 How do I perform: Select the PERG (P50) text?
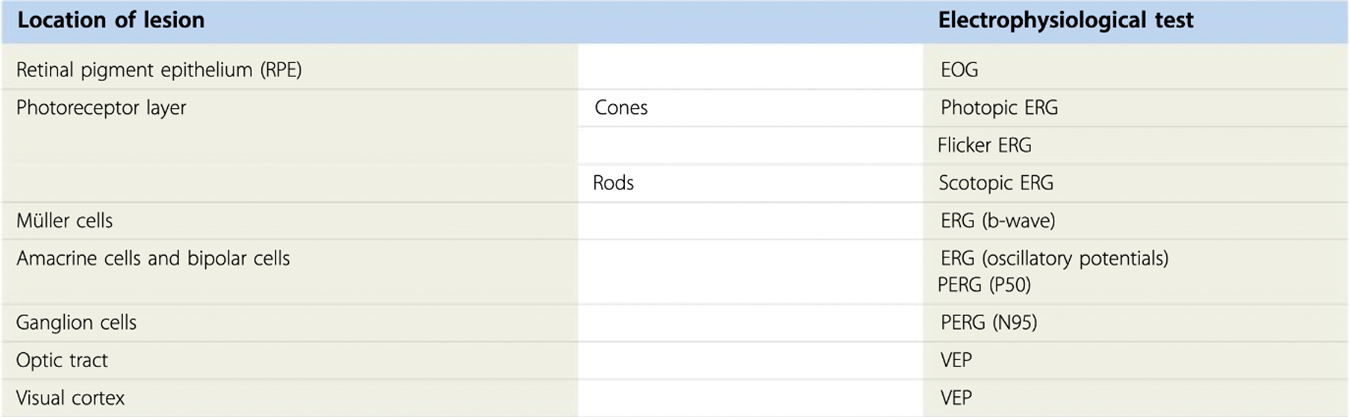pos(984,285)
